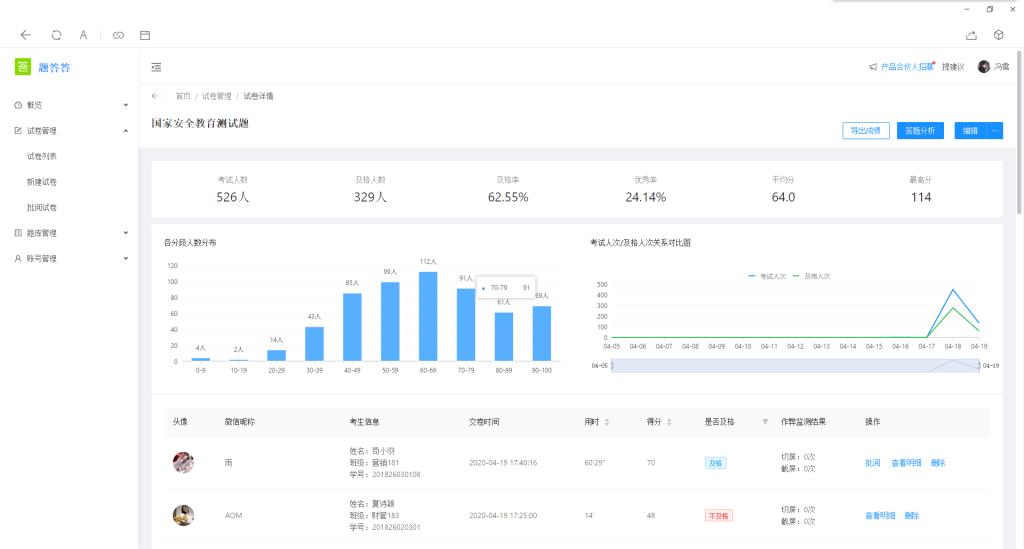Click the 及格率 value 62.55%
1024x549 pixels.
(x=508, y=197)
